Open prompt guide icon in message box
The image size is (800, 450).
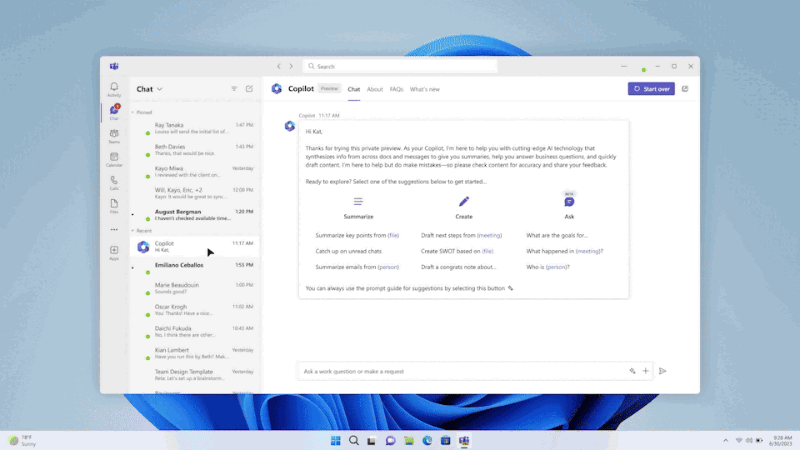(632, 371)
